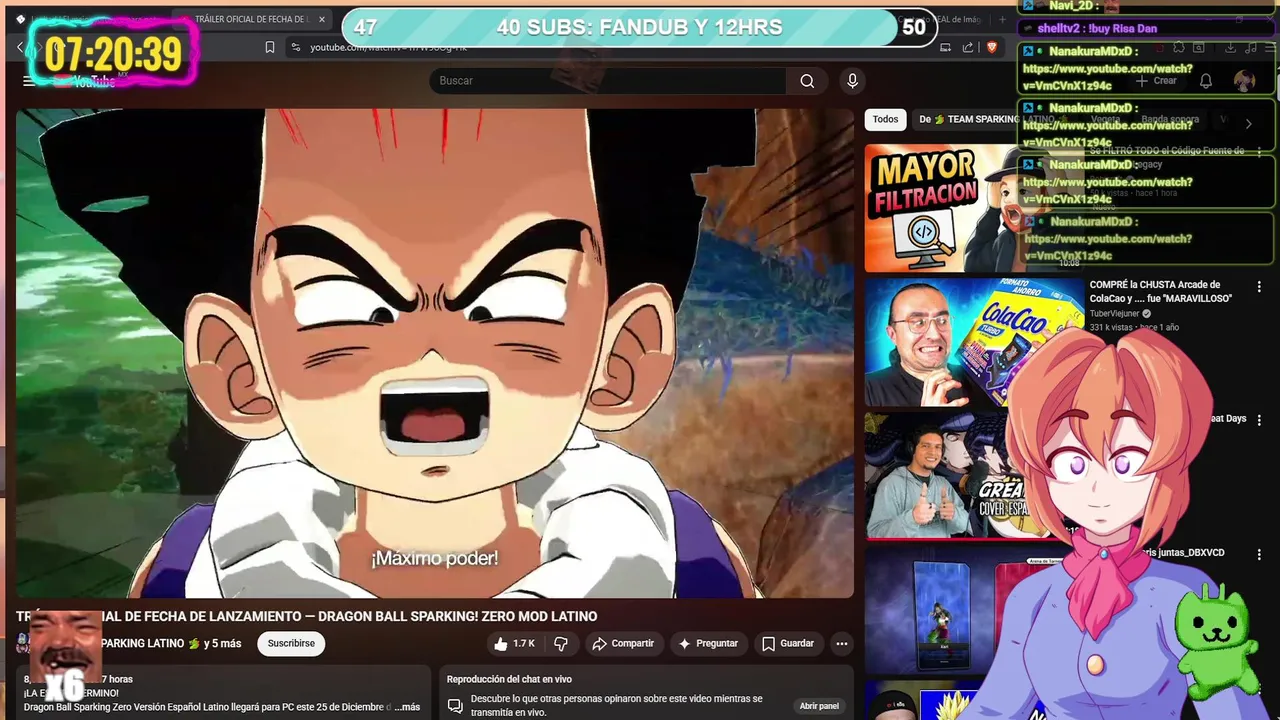Screen dimensions: 1280x720
Task: Switch to TRÁILER OFICIAL DE FECHA tab
Action: pos(250,19)
